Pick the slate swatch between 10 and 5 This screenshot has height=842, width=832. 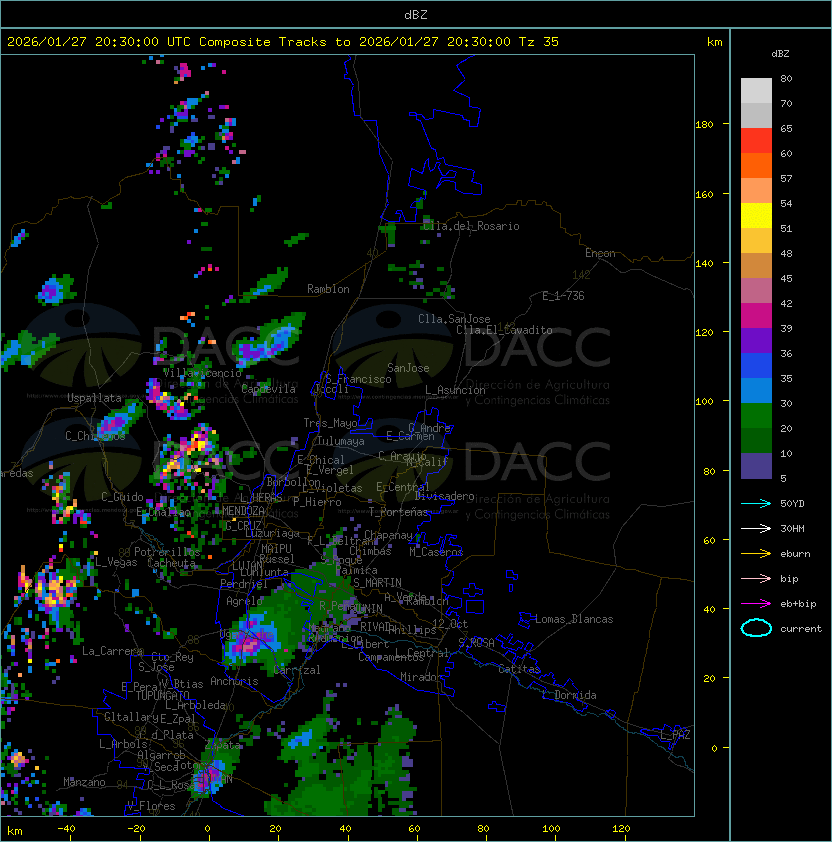click(x=756, y=466)
